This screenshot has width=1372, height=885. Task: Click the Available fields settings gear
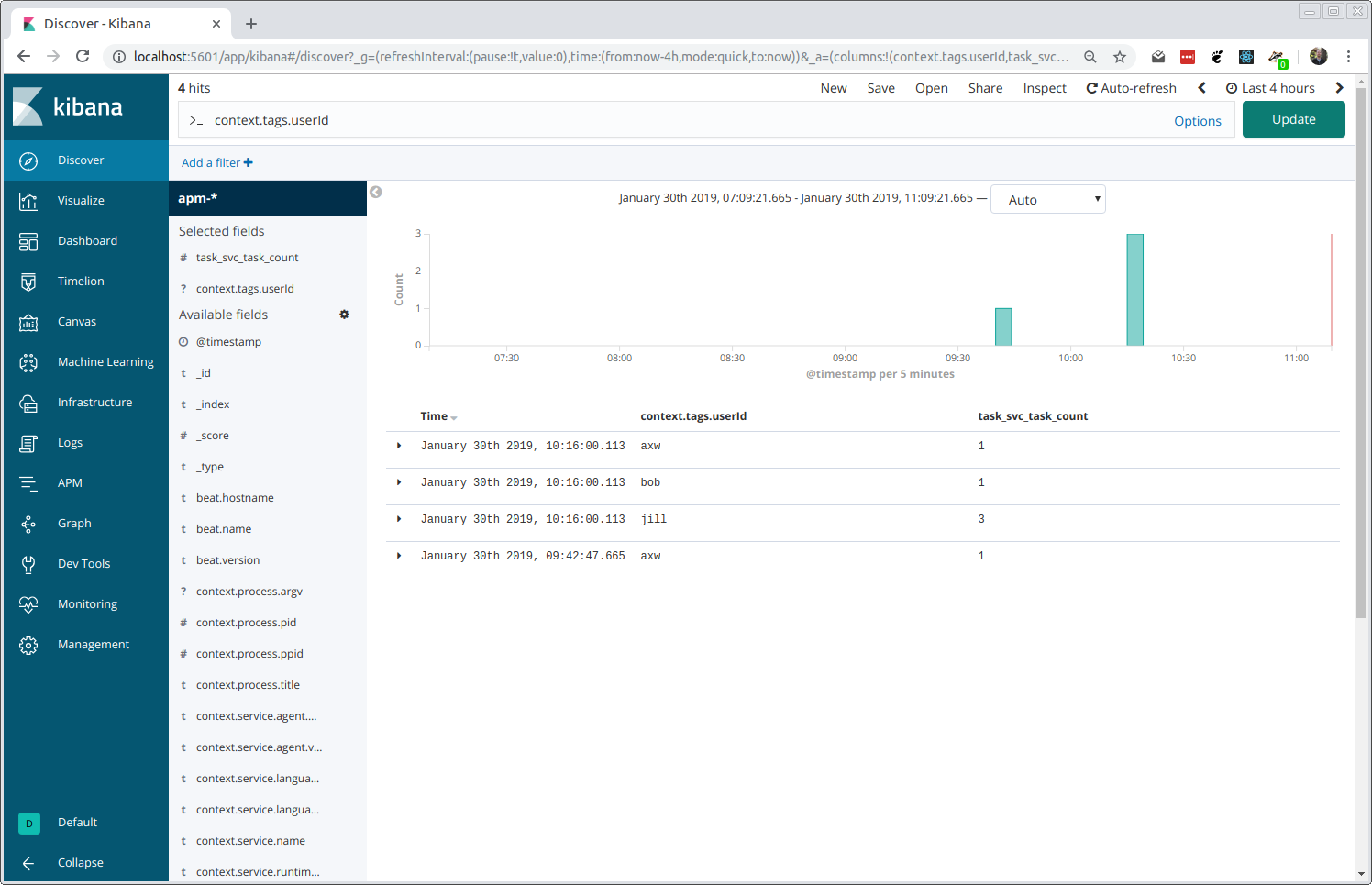(344, 315)
